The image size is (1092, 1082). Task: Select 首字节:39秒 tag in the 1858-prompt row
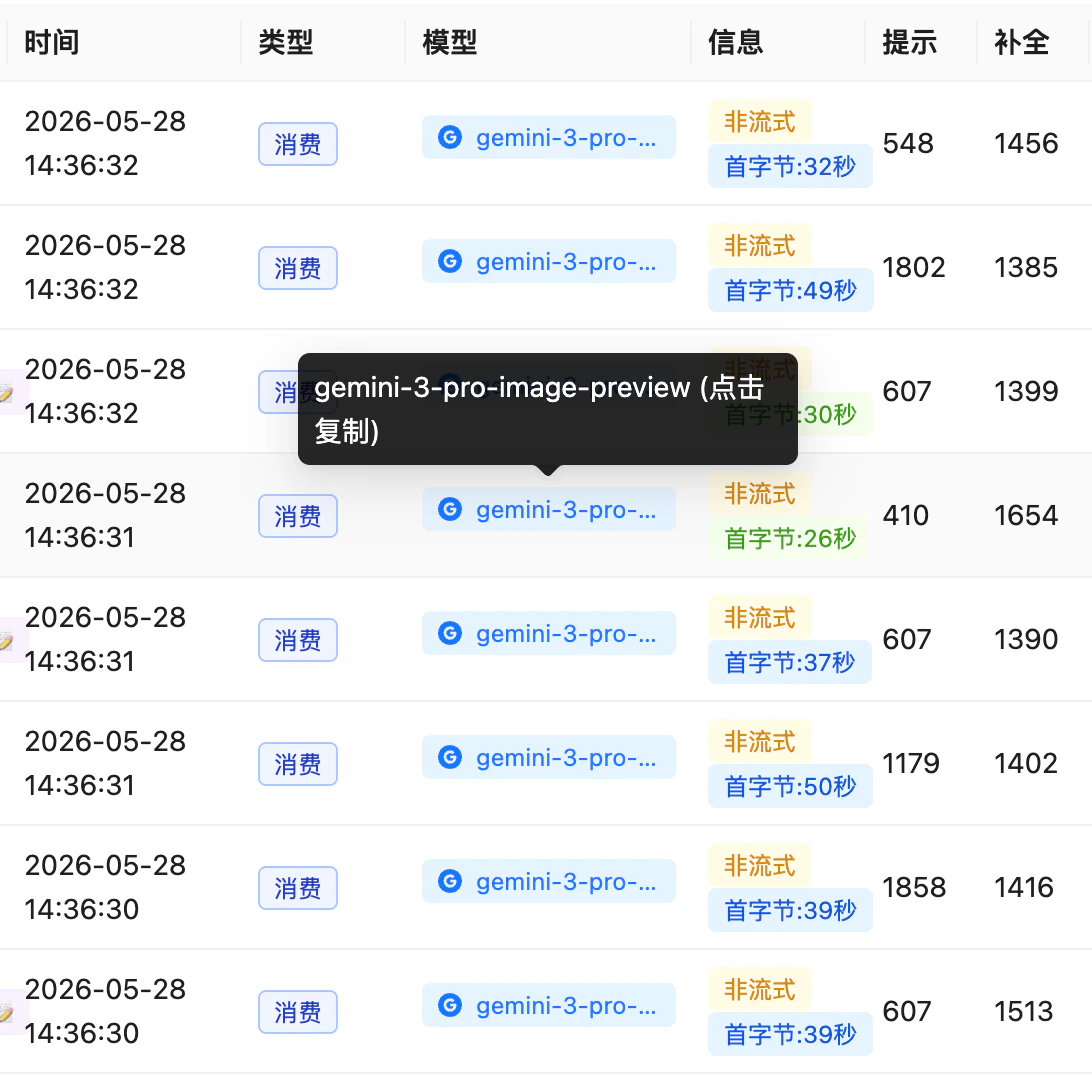(790, 909)
